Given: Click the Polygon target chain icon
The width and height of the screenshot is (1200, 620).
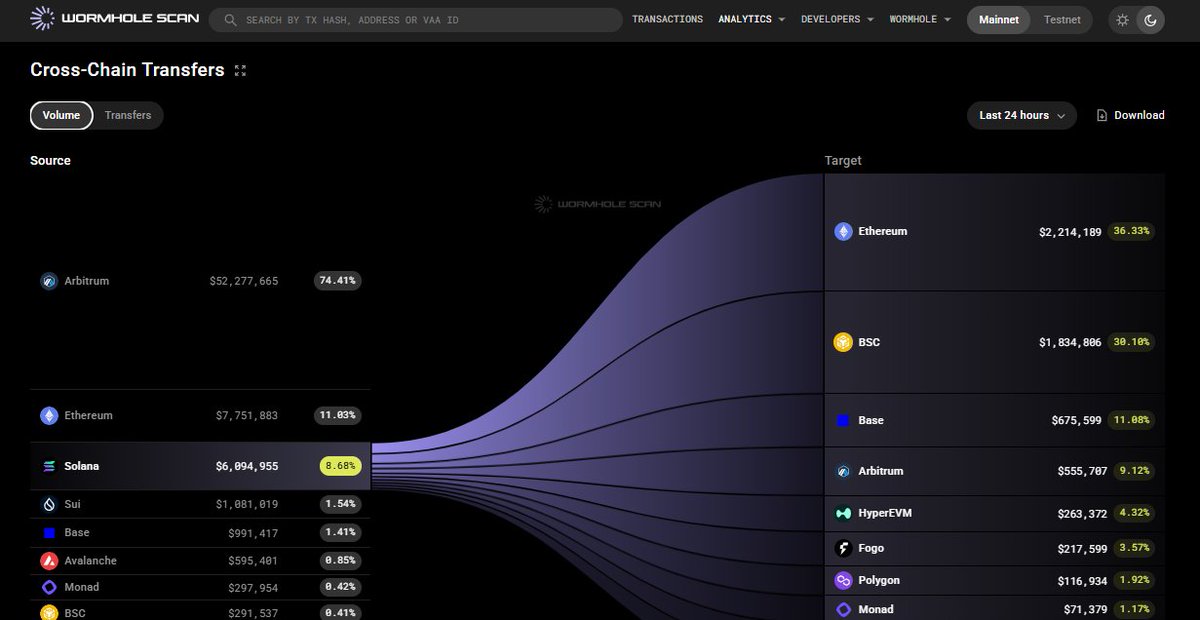Looking at the screenshot, I should (x=843, y=580).
